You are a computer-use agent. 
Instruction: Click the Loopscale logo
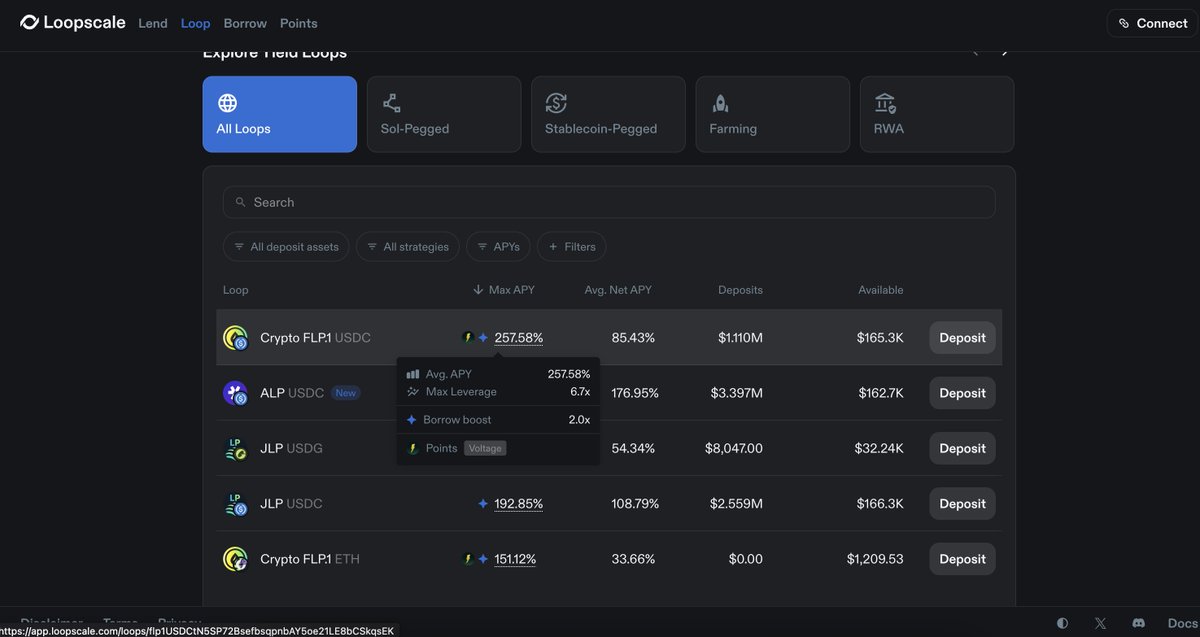73,23
